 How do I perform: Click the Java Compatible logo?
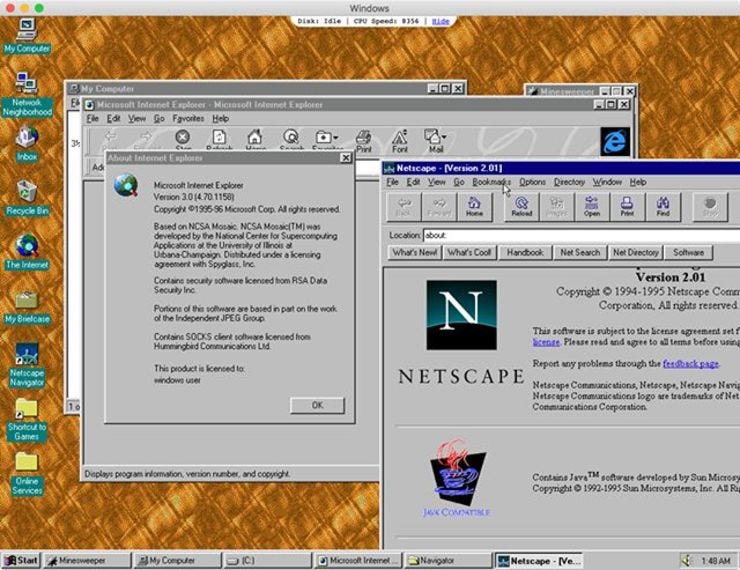(456, 478)
